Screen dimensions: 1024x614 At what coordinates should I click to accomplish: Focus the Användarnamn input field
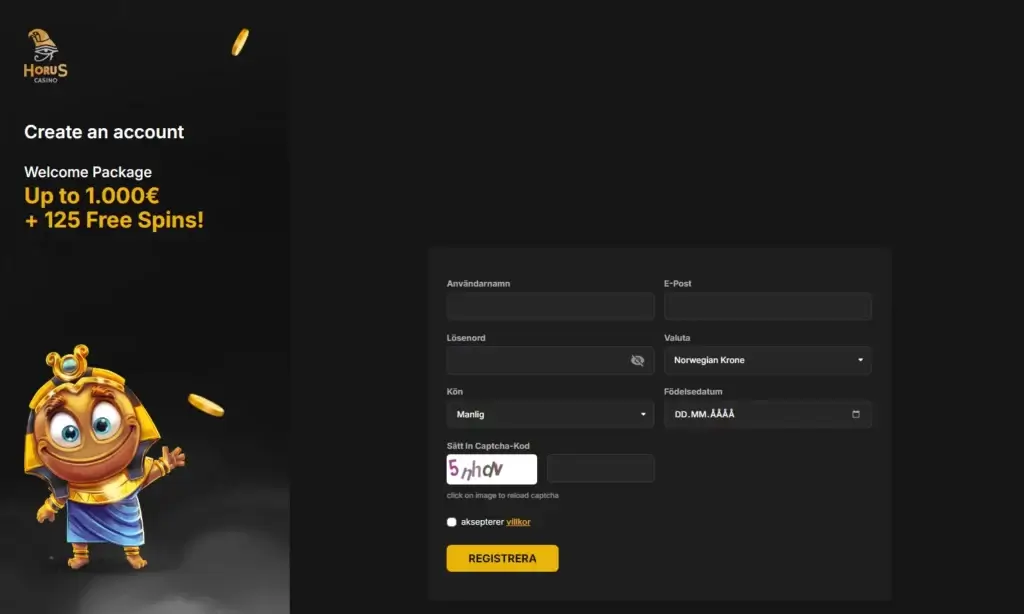[550, 306]
